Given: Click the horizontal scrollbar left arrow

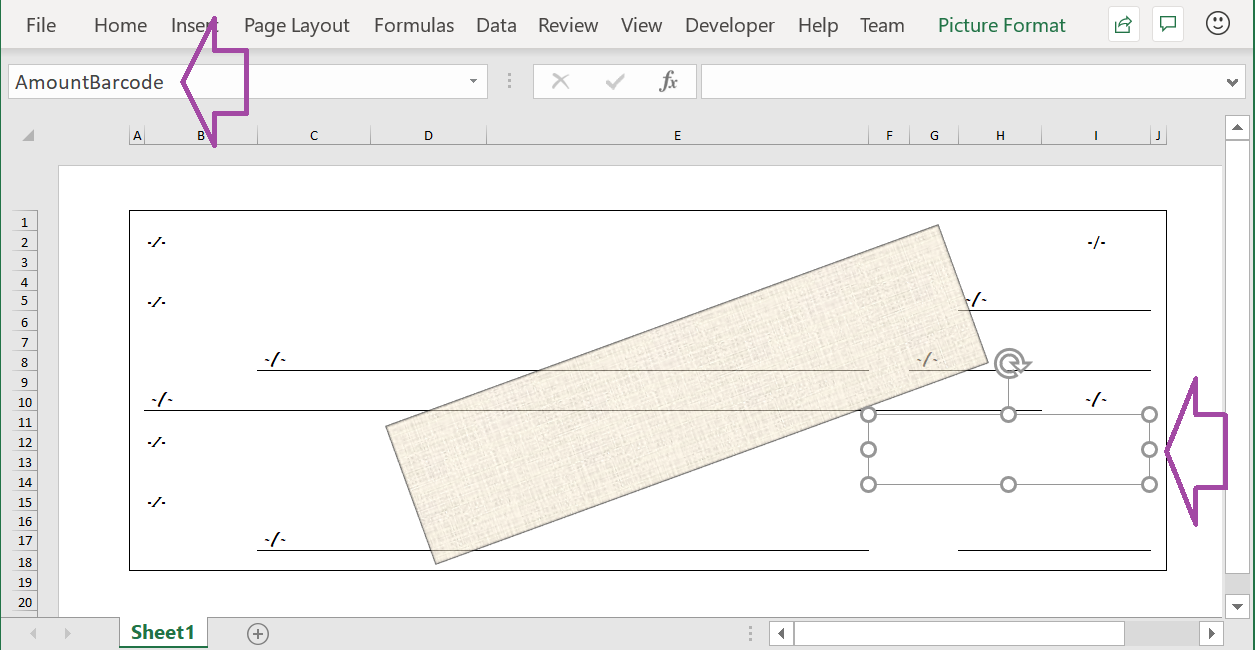Looking at the screenshot, I should point(781,633).
